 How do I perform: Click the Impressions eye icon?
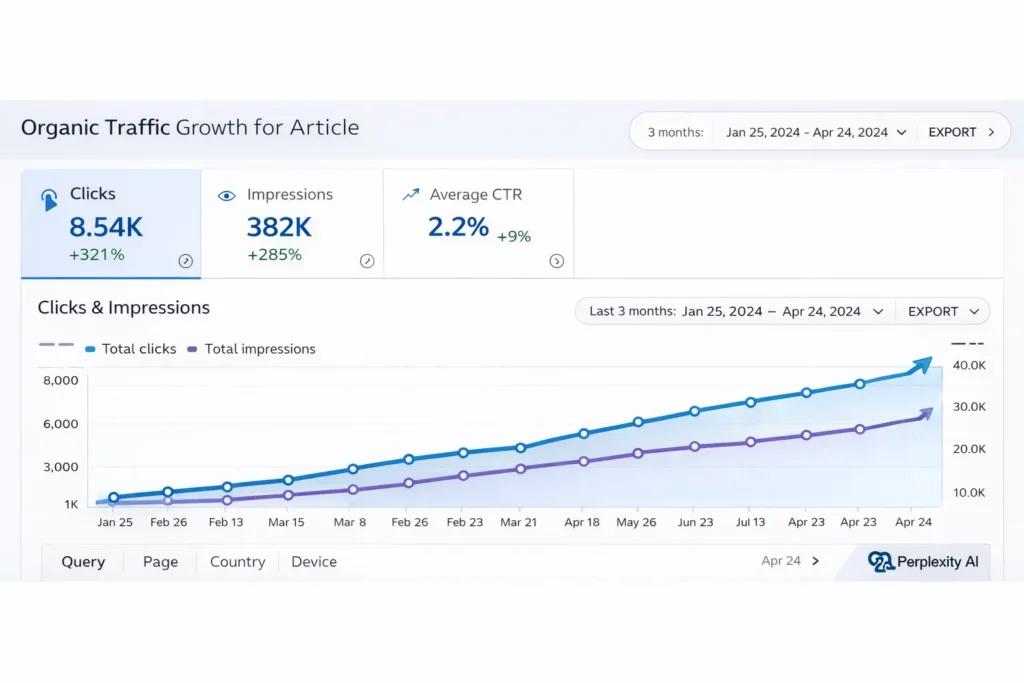coord(227,196)
